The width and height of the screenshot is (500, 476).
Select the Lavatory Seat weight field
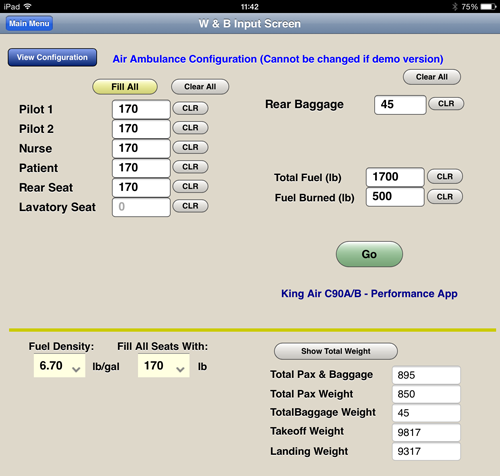pos(141,207)
